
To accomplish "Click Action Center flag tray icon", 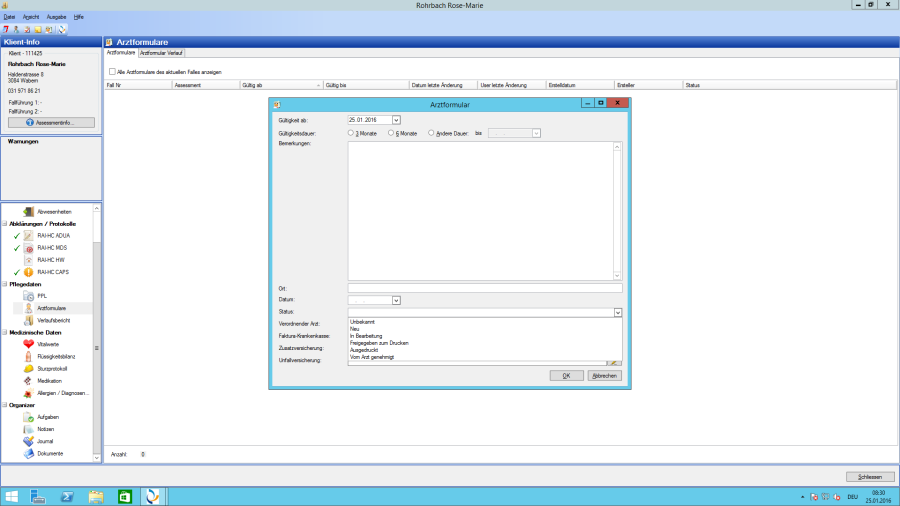I will pyautogui.click(x=814, y=497).
